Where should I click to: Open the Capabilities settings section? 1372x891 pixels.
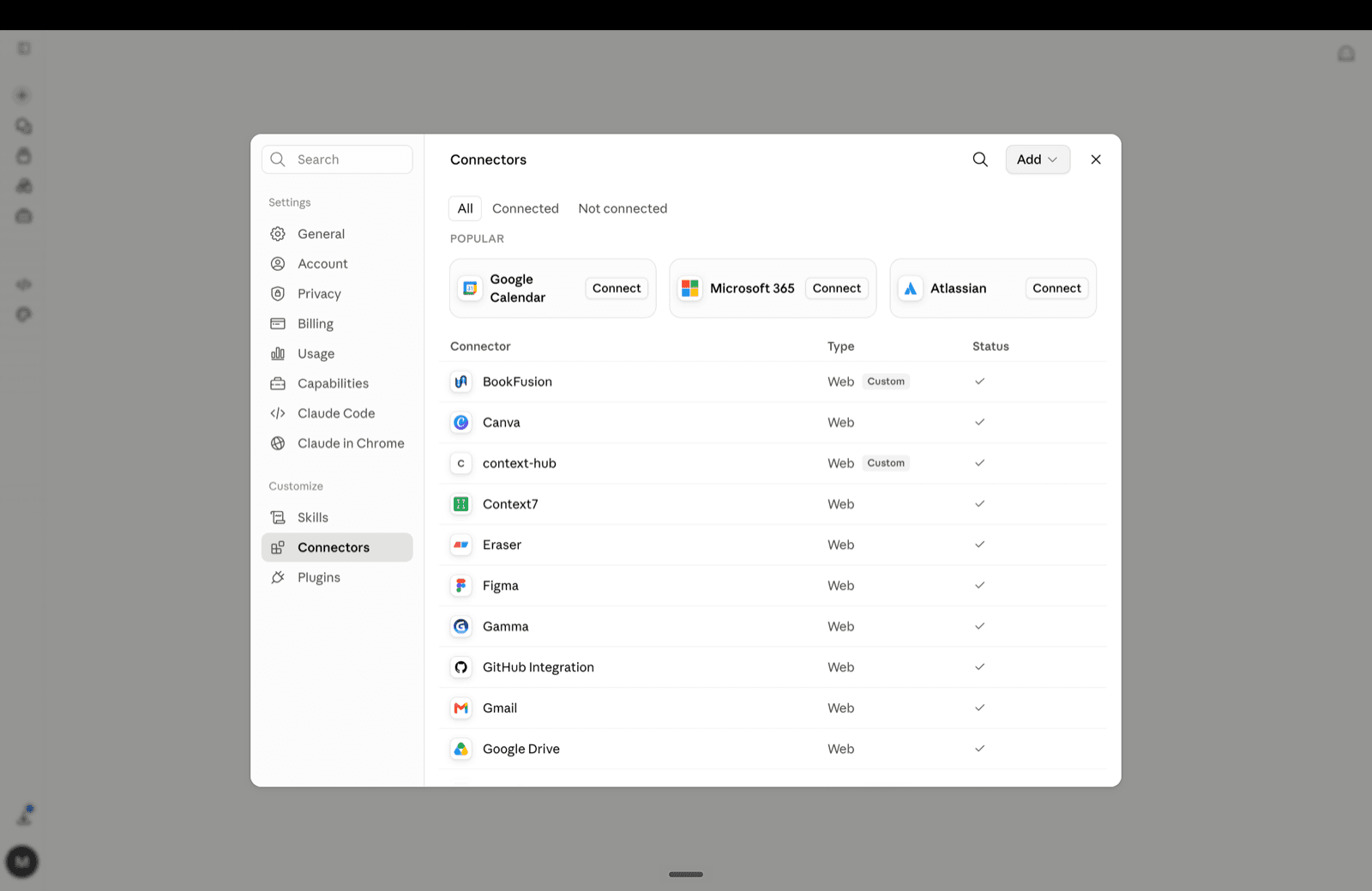(x=337, y=383)
